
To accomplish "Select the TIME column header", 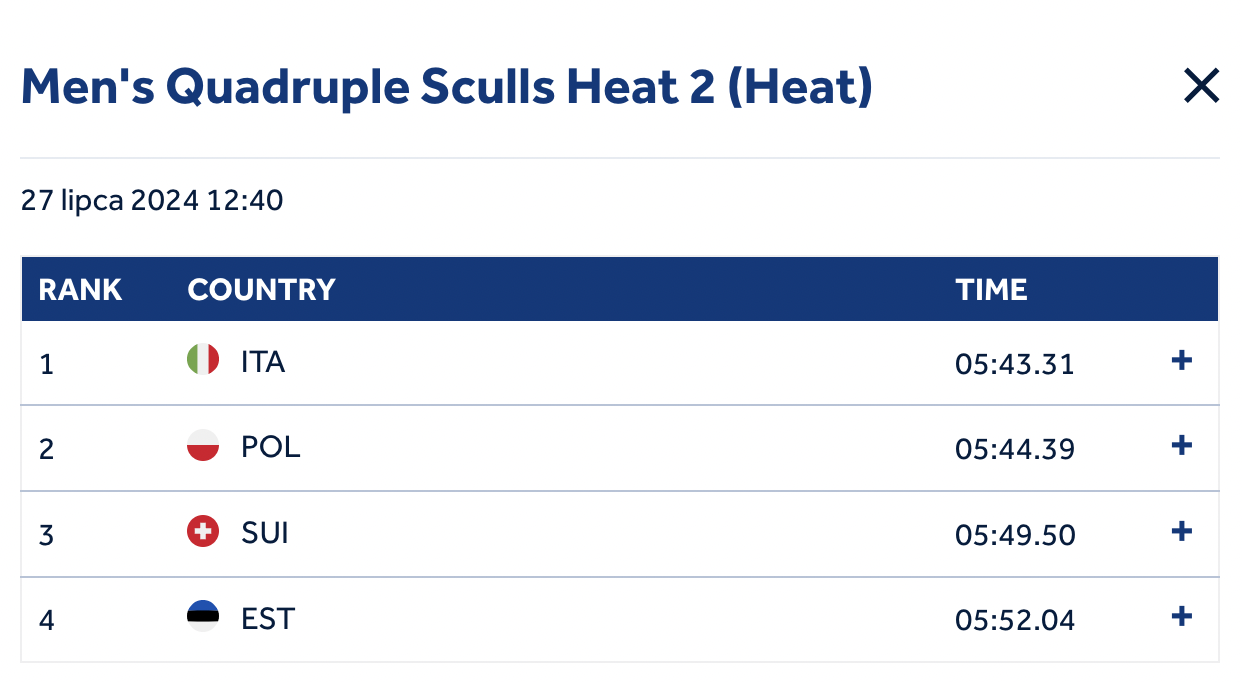I will click(x=991, y=290).
